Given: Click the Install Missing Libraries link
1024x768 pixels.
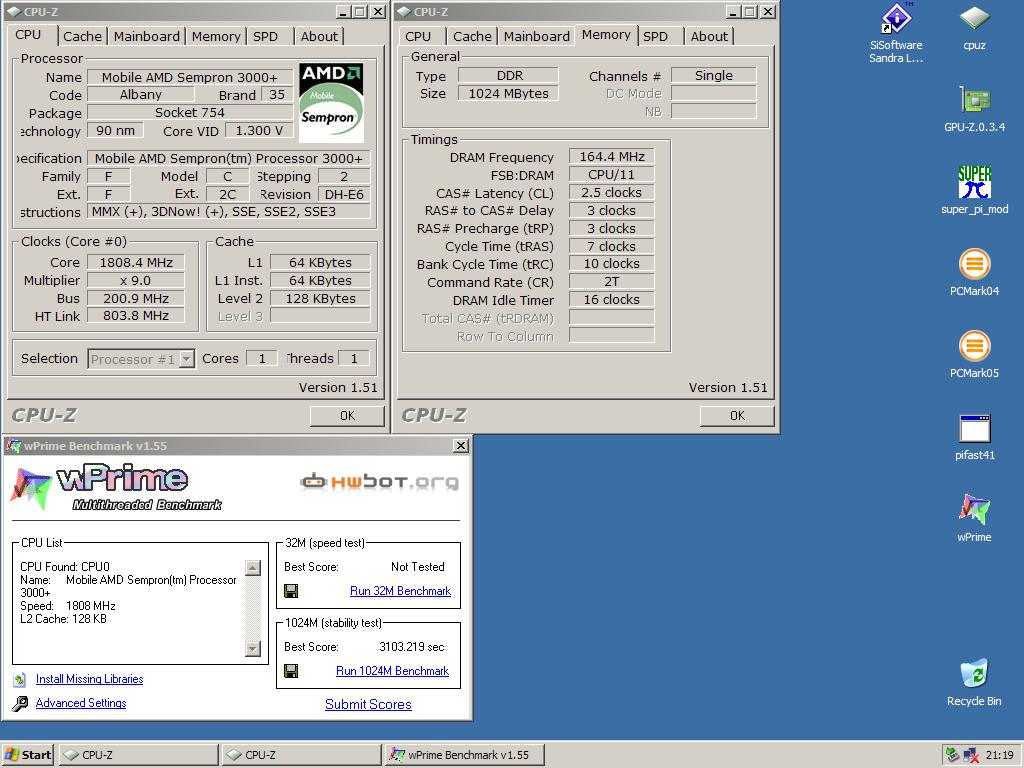Looking at the screenshot, I should click(89, 679).
